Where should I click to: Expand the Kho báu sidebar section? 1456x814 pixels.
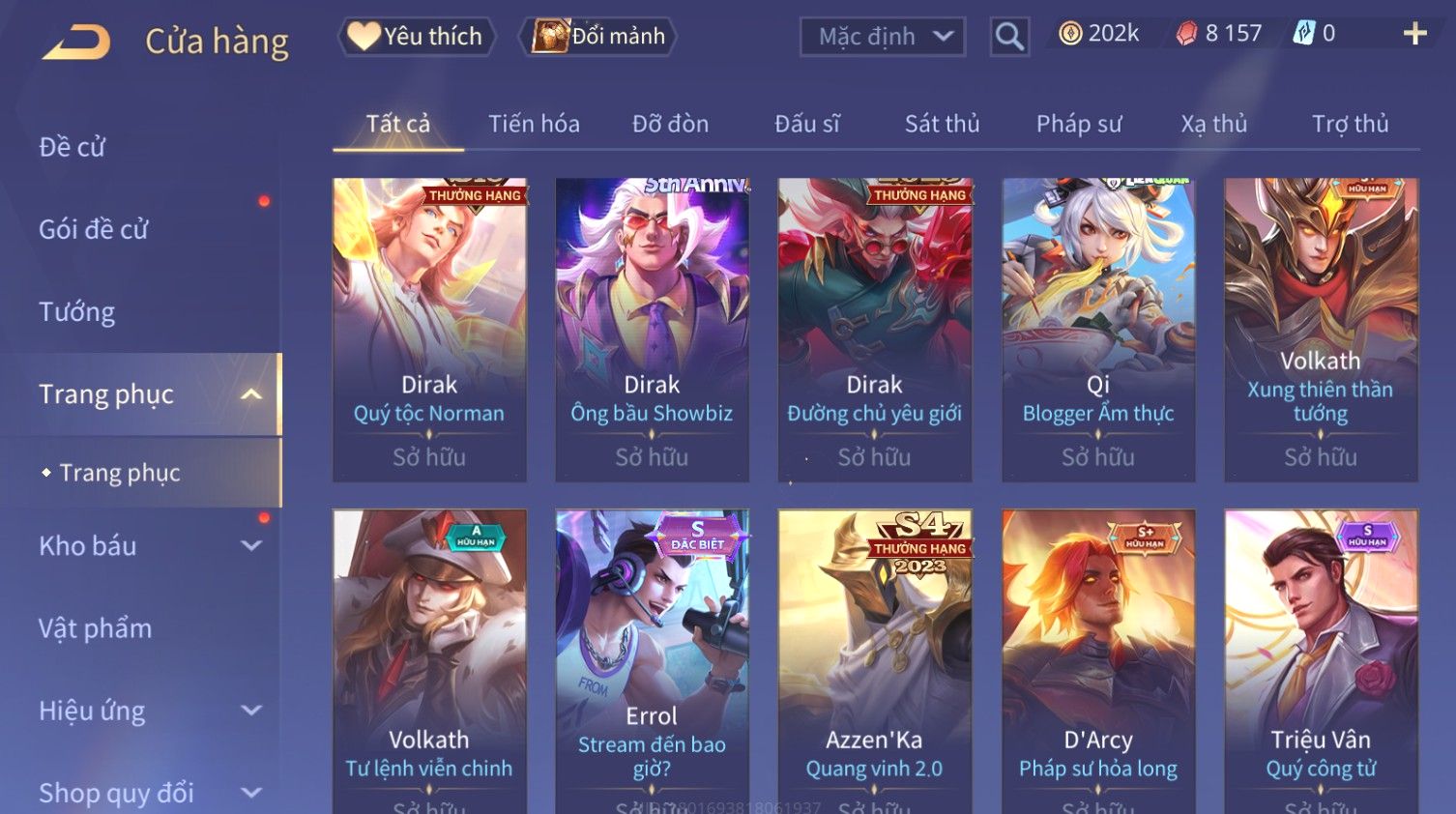pyautogui.click(x=251, y=546)
